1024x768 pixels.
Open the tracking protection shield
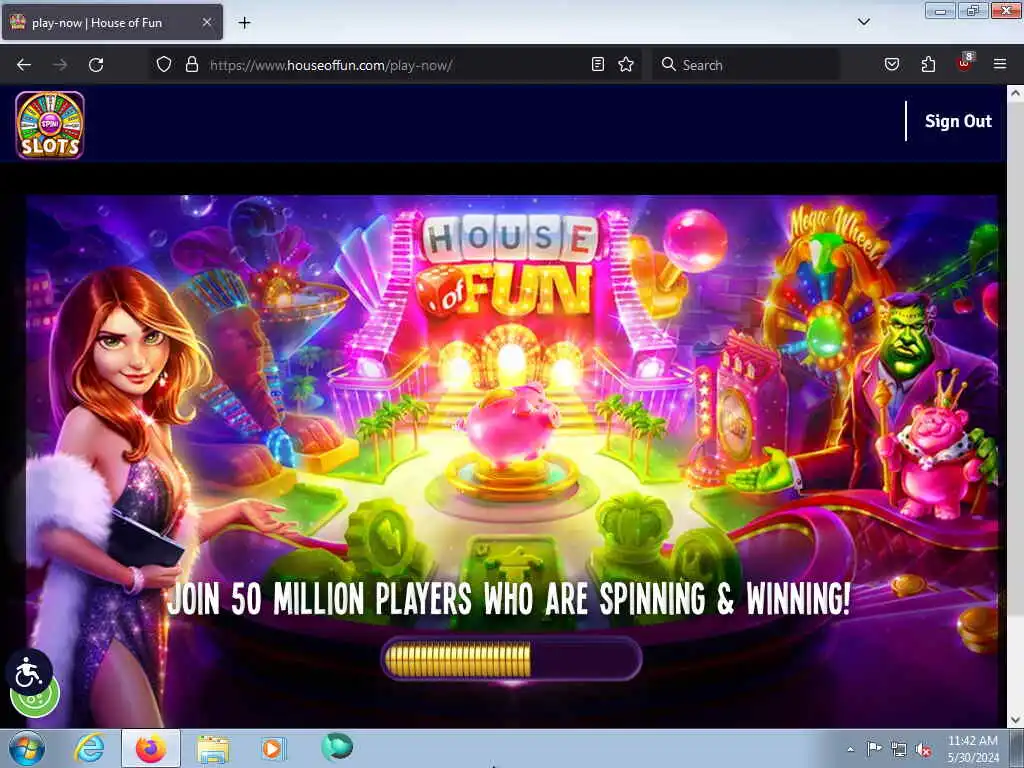click(x=164, y=64)
